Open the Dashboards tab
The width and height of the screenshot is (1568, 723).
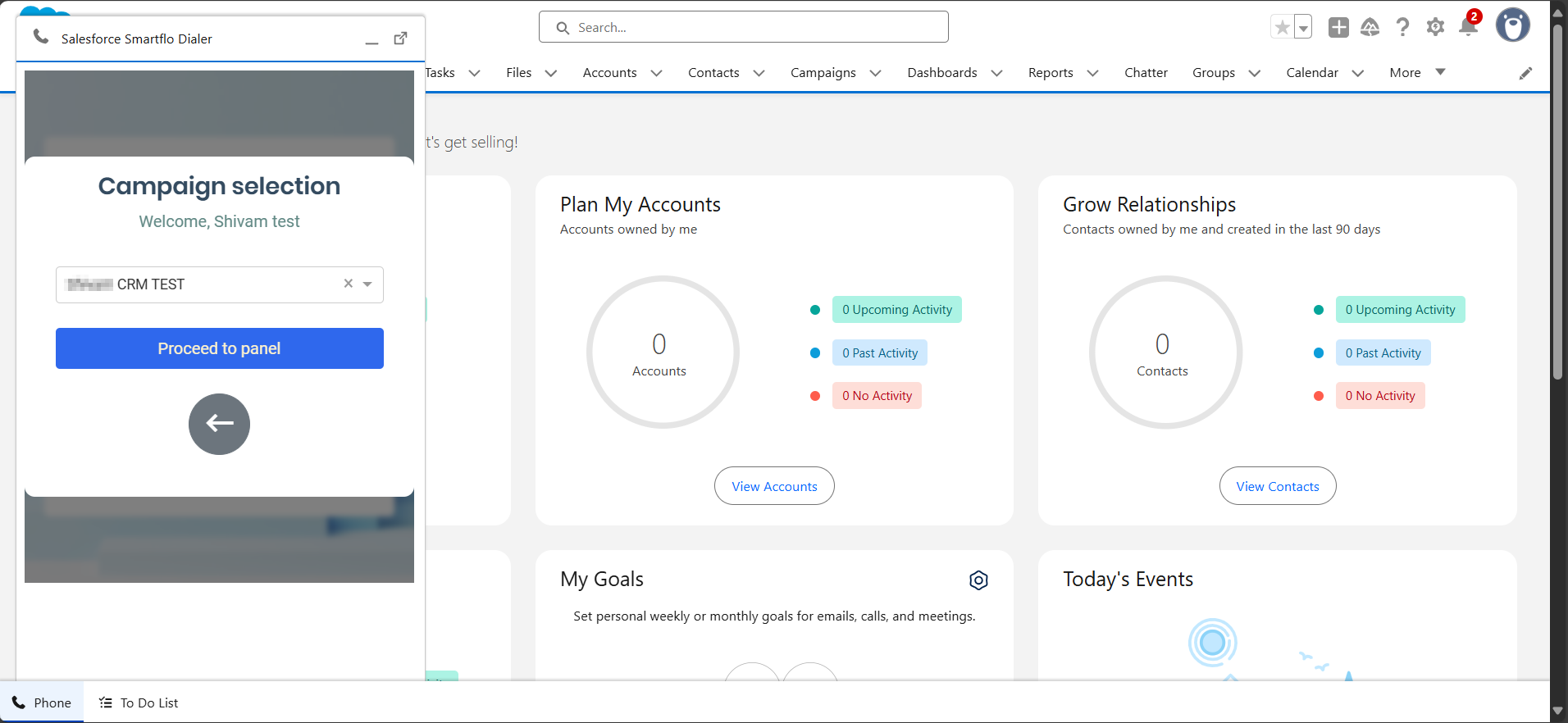click(942, 72)
